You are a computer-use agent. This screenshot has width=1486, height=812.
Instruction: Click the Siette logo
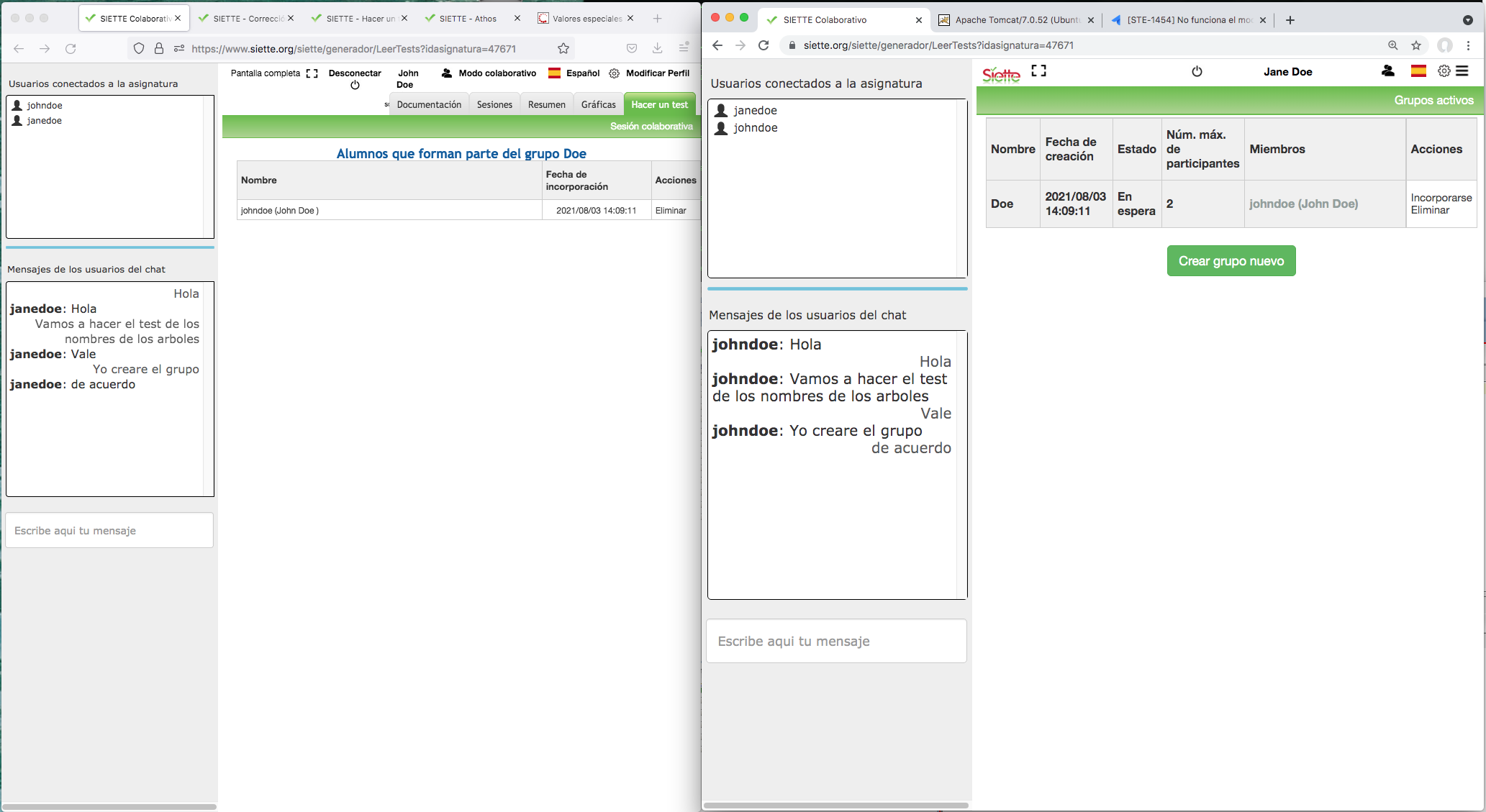point(1001,74)
